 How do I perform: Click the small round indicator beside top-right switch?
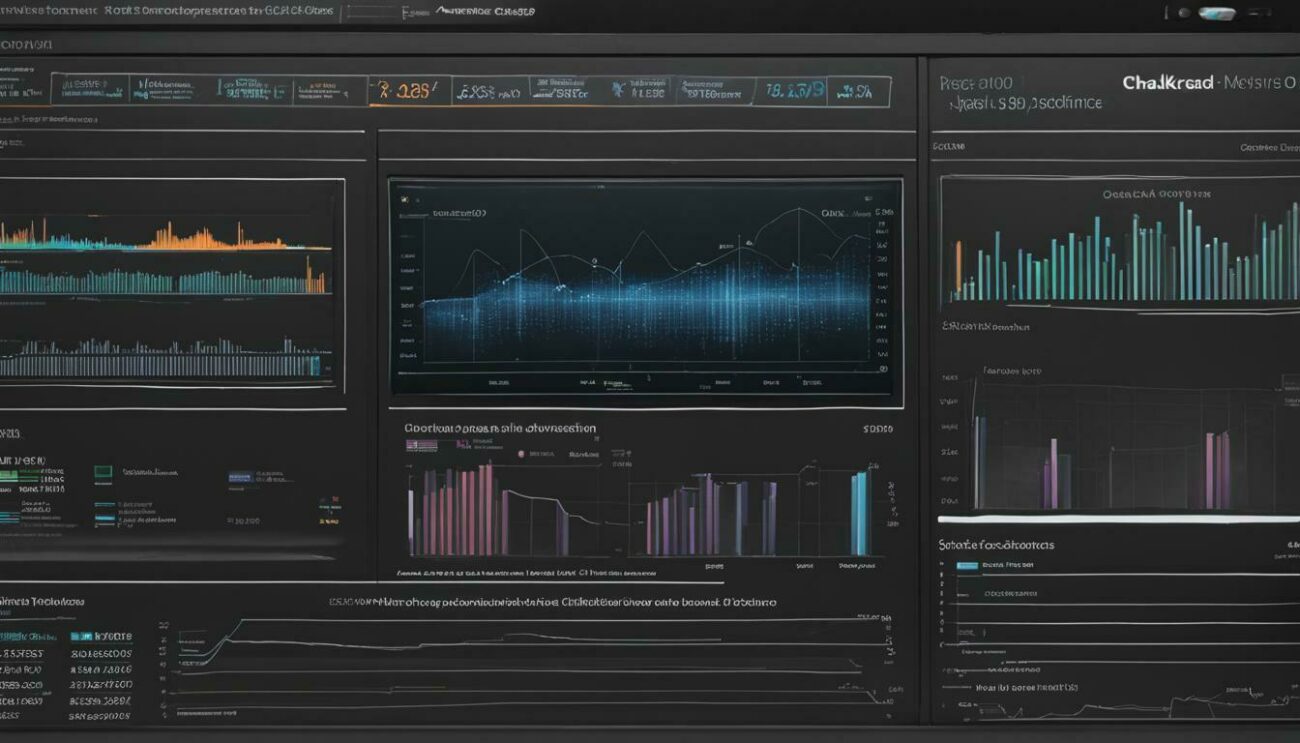click(x=1184, y=13)
